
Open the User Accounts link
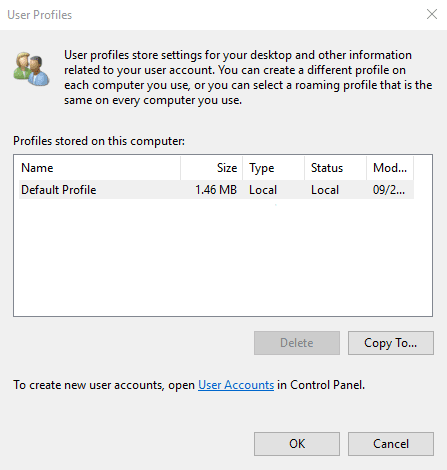(236, 385)
